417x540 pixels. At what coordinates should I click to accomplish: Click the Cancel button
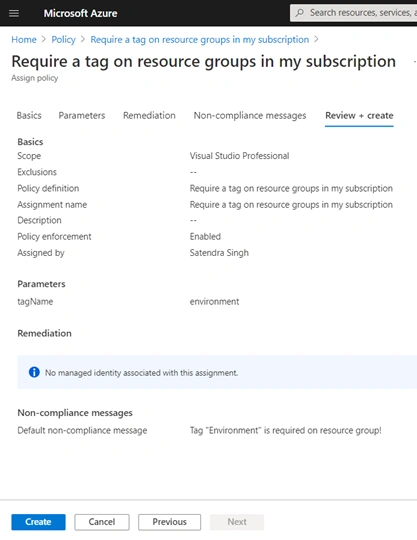pos(102,522)
